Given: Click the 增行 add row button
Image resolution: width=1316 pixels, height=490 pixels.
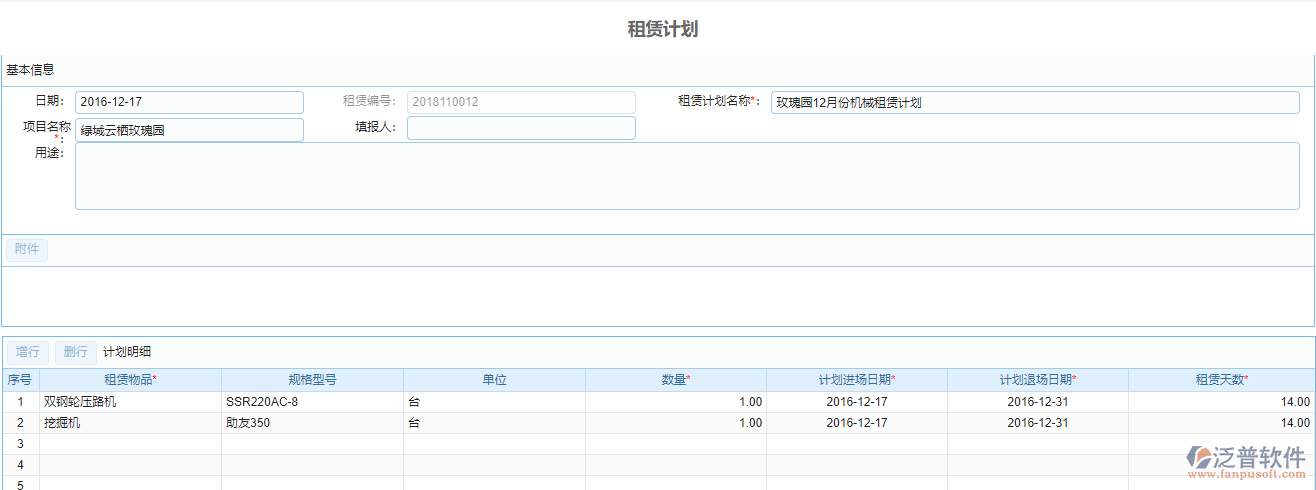Looking at the screenshot, I should (x=27, y=352).
